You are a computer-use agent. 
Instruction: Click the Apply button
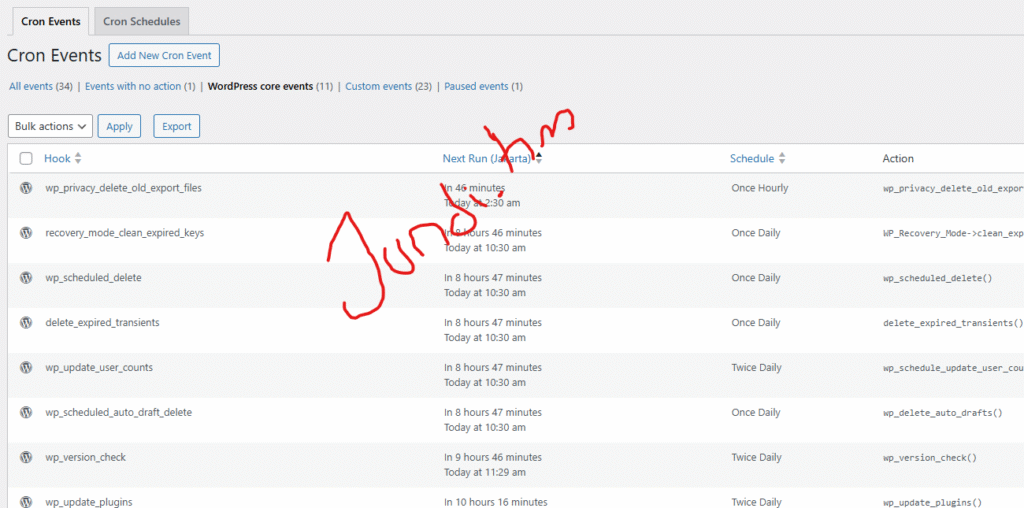[x=120, y=126]
